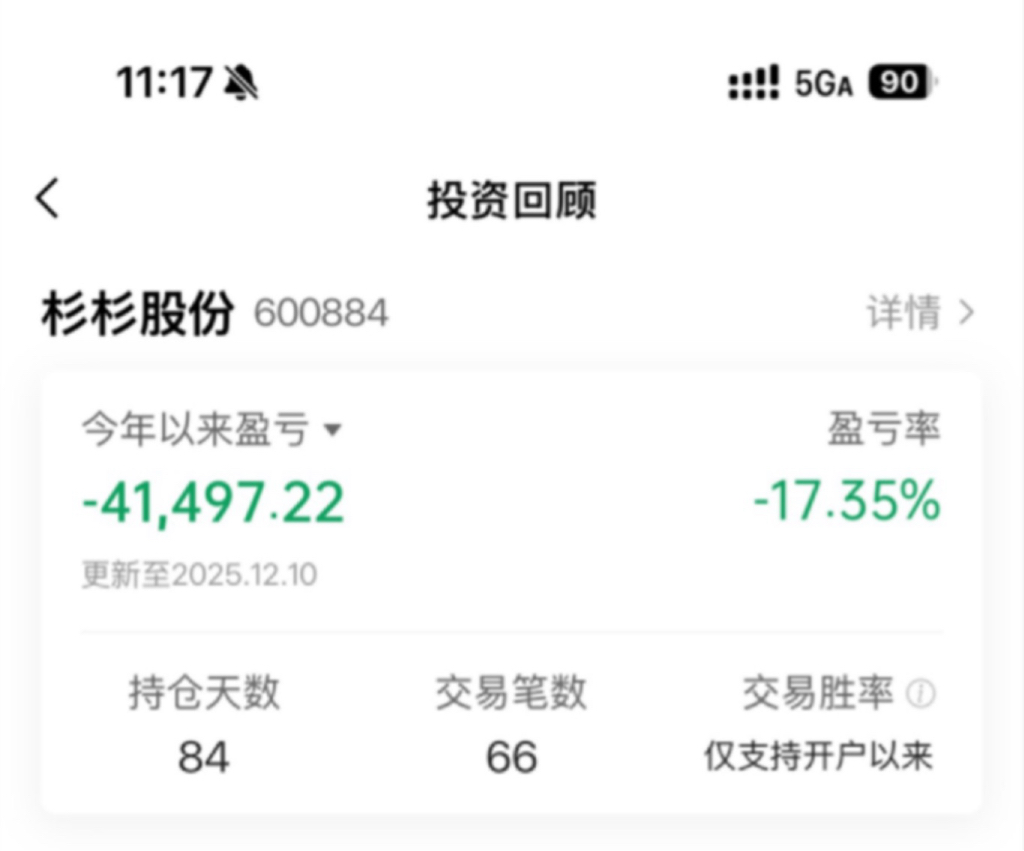Tap the 5GA network indicator
Image resolution: width=1024 pixels, height=851 pixels.
(824, 84)
